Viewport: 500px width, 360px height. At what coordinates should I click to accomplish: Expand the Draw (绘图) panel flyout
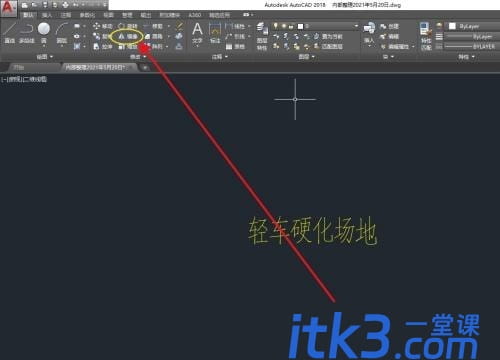tap(45, 57)
